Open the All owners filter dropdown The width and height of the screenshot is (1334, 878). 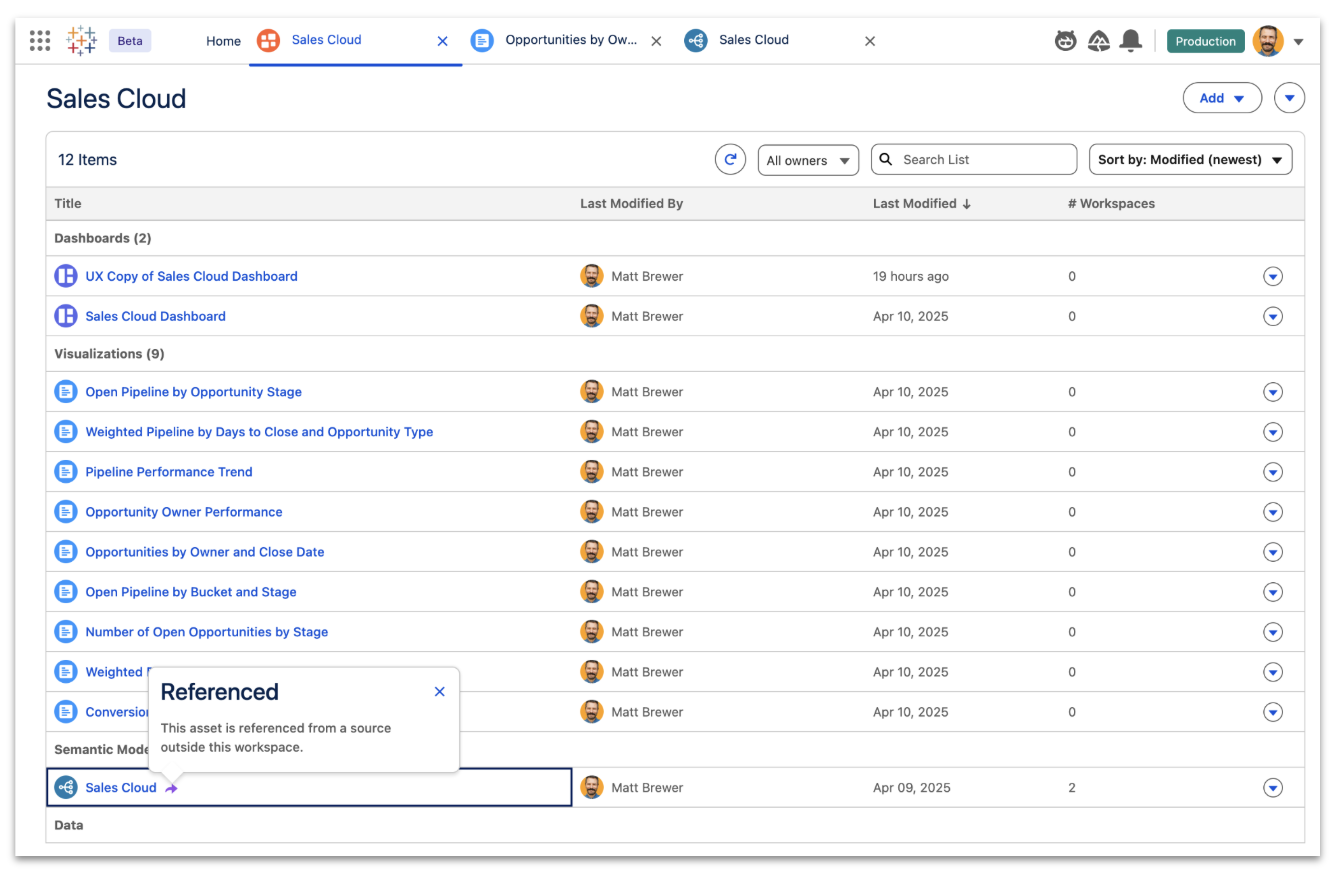pos(808,160)
